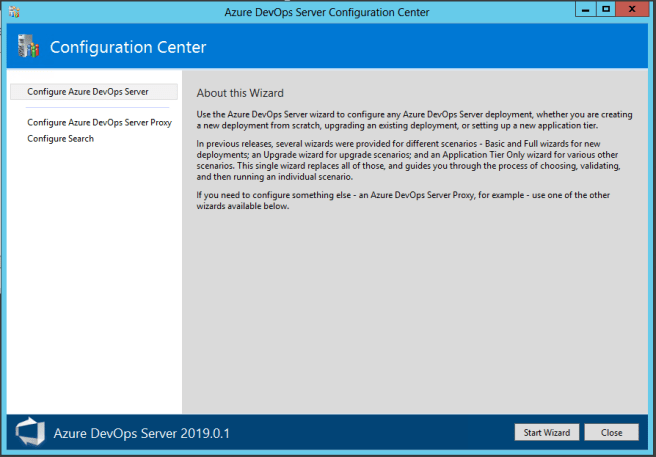Click the Configuration Center server icon
This screenshot has width=656, height=457.
pos(29,47)
